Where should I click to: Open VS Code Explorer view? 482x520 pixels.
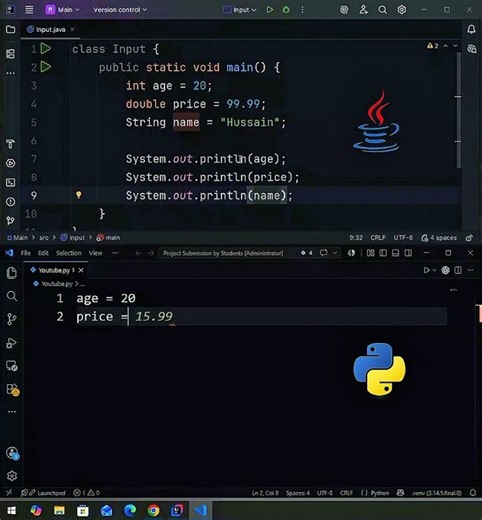tap(12, 273)
